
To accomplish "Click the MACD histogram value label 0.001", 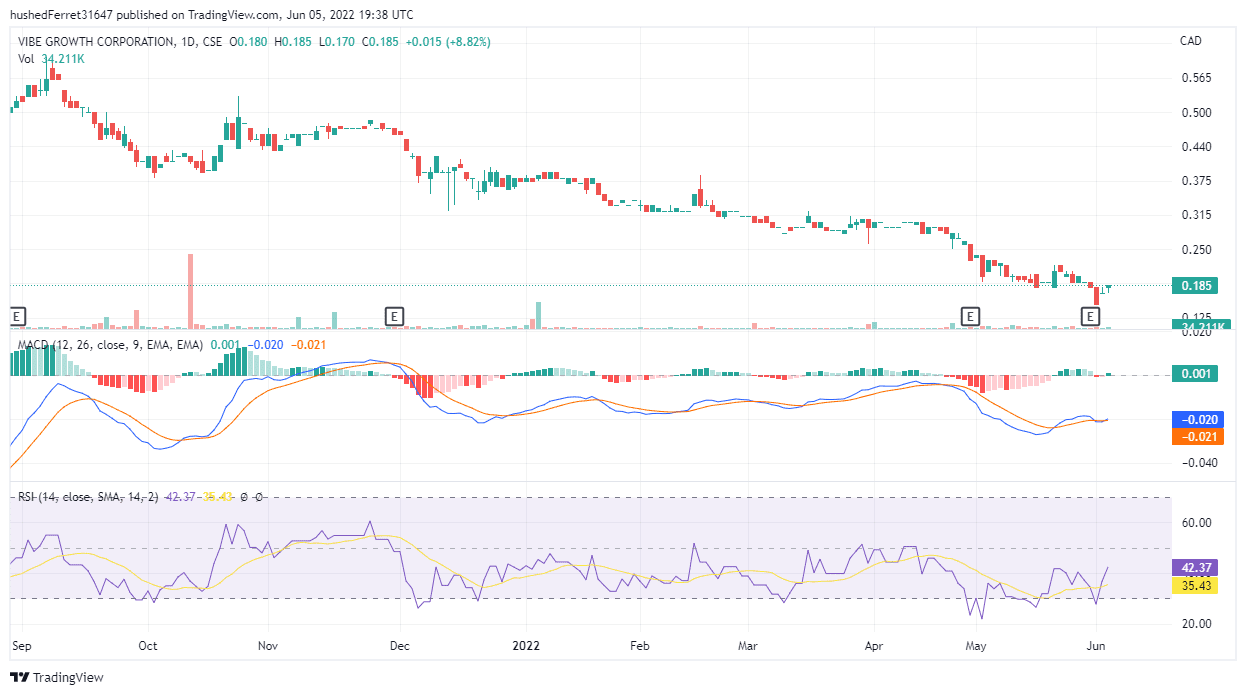I will click(x=1197, y=374).
